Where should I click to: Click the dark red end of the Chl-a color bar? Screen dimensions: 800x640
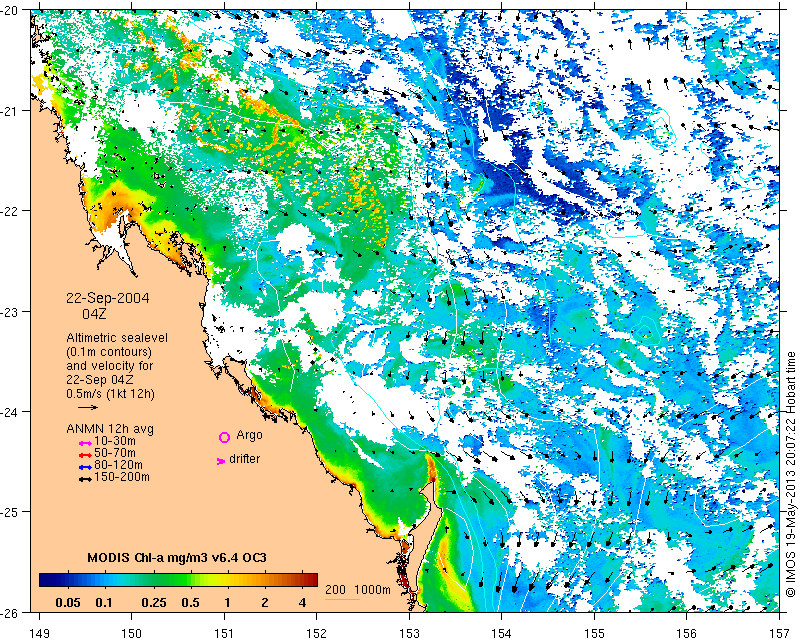click(312, 580)
